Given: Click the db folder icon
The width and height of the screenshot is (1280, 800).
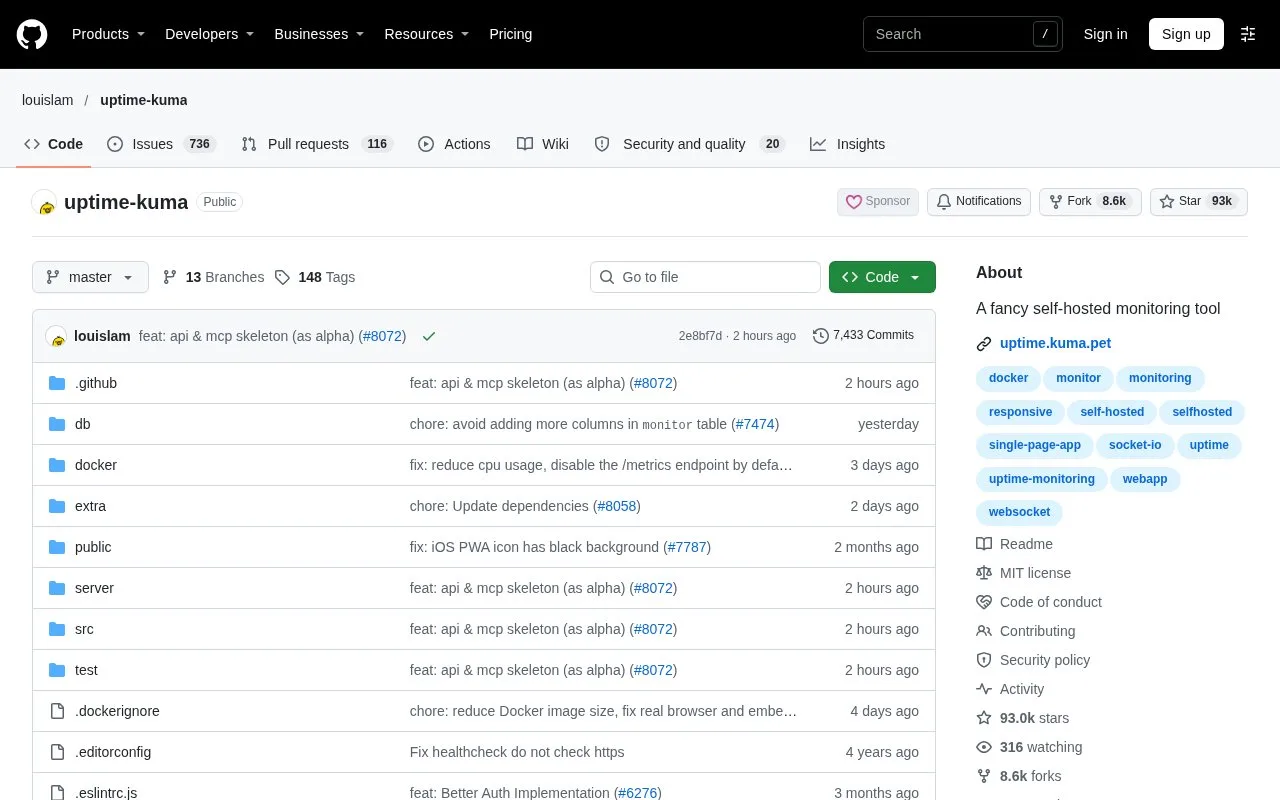Looking at the screenshot, I should tap(57, 424).
